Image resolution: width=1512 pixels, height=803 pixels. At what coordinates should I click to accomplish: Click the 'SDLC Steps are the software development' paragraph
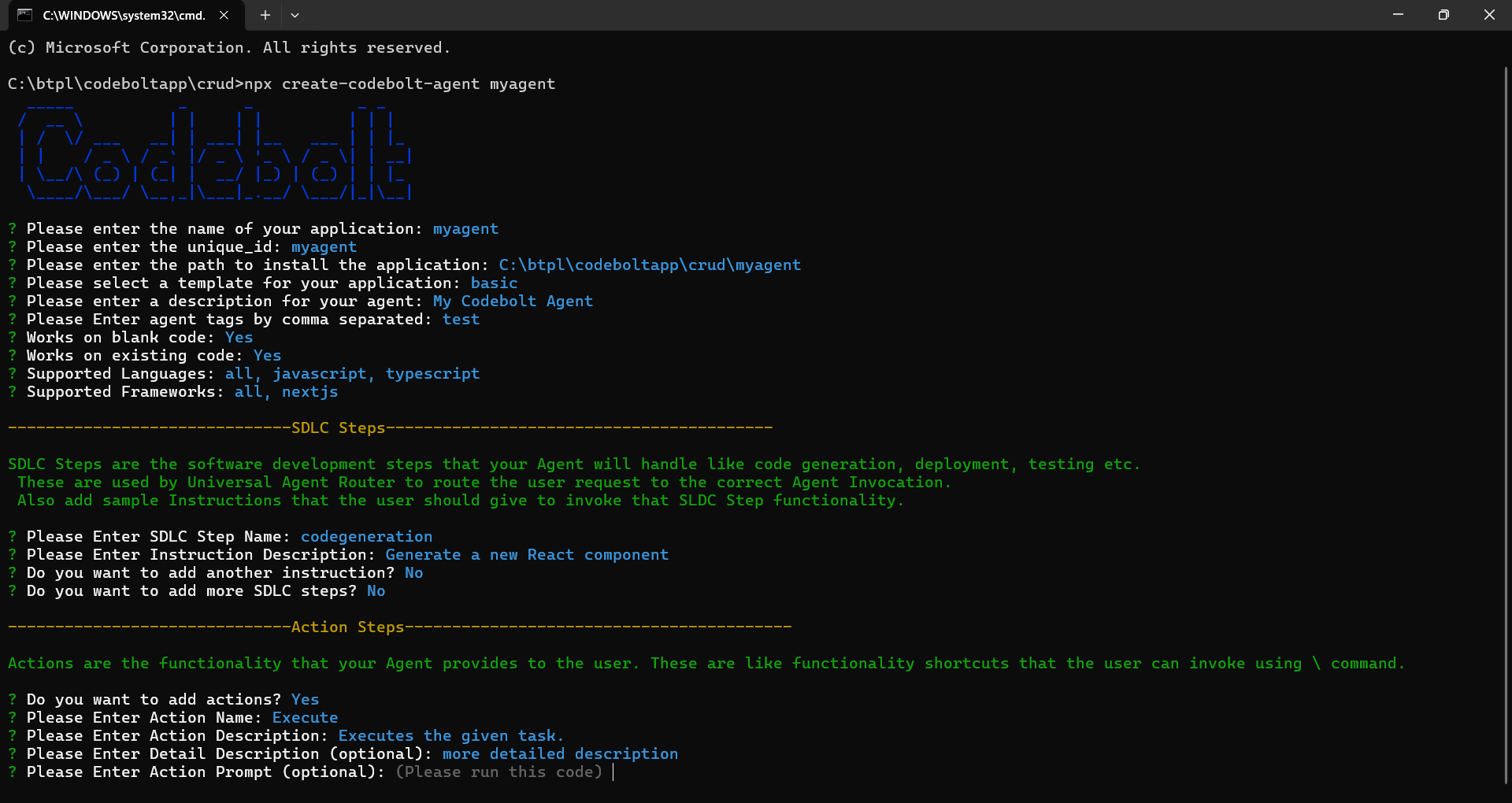point(574,483)
